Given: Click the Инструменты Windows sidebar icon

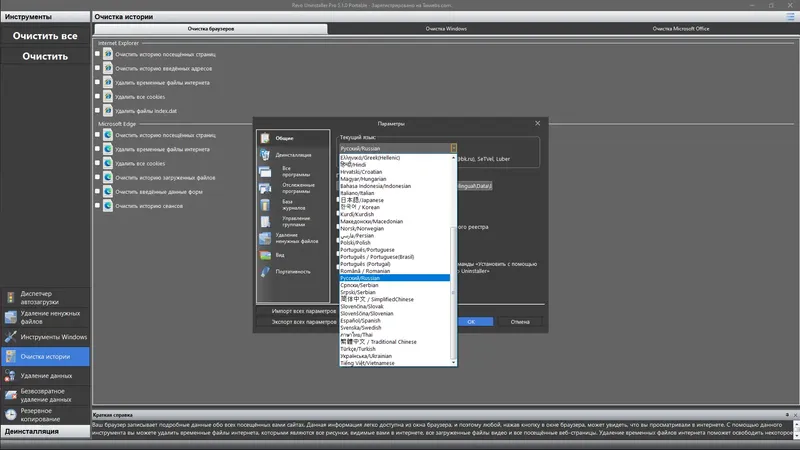Looking at the screenshot, I should coord(11,337).
